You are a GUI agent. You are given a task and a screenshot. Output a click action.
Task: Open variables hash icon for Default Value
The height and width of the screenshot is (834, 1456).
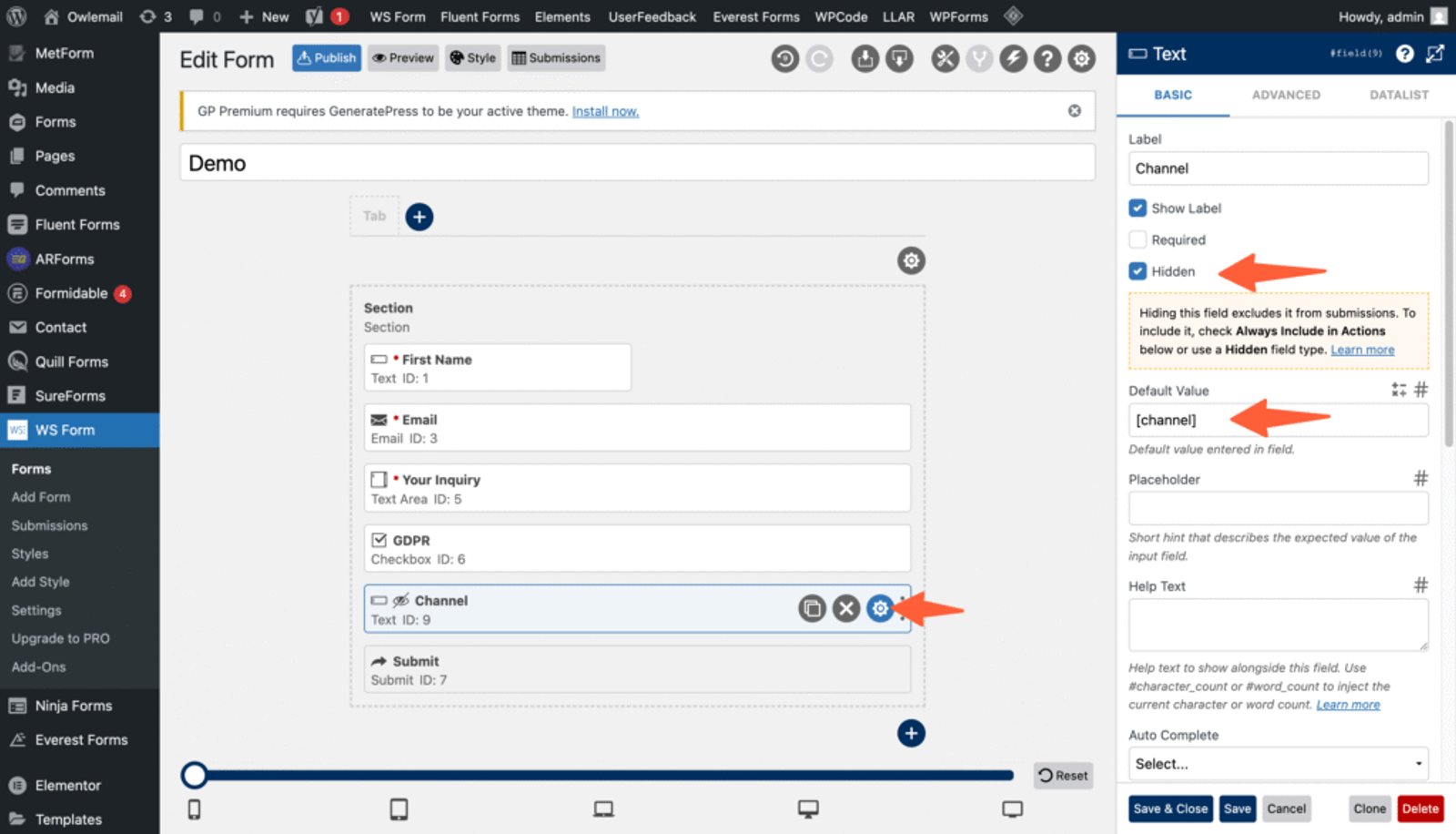(1421, 390)
